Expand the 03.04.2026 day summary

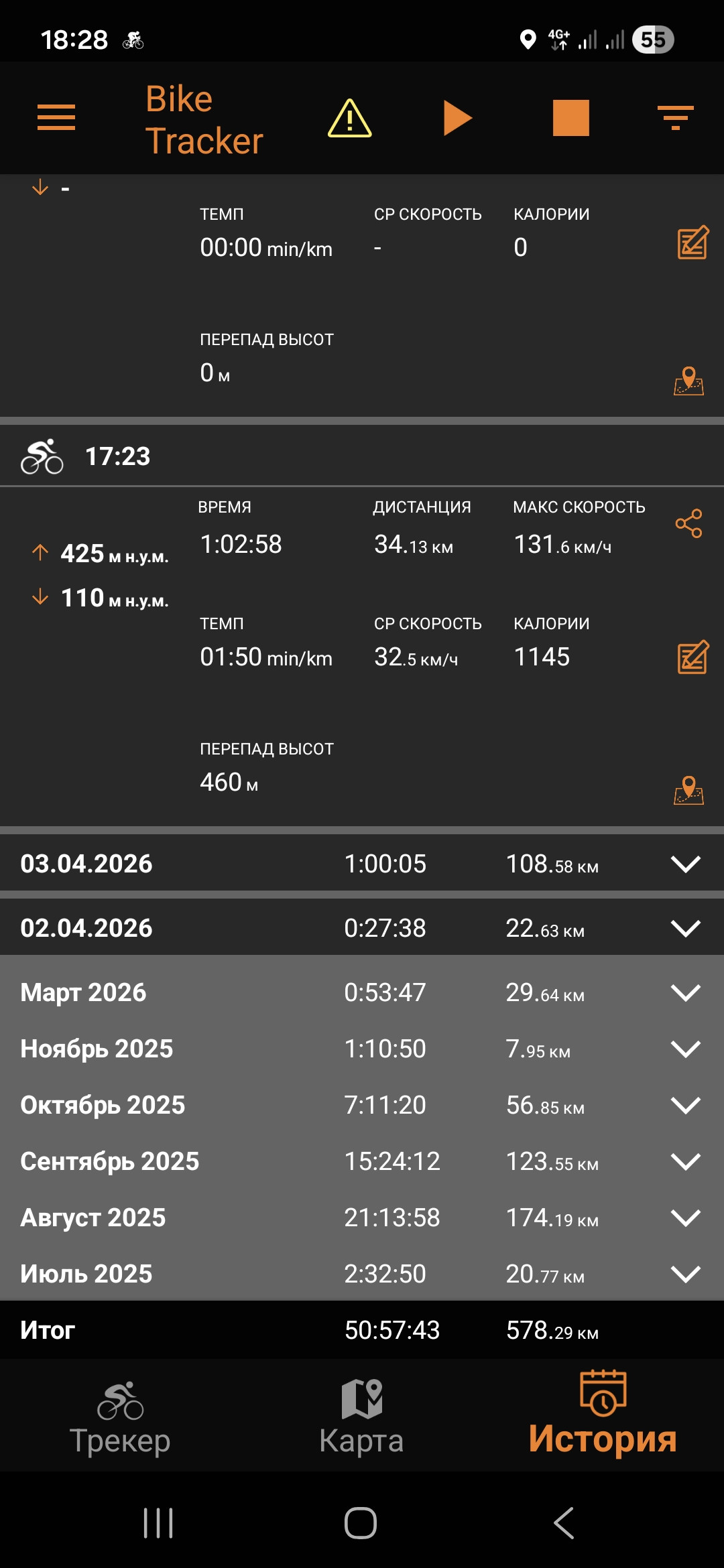click(686, 864)
